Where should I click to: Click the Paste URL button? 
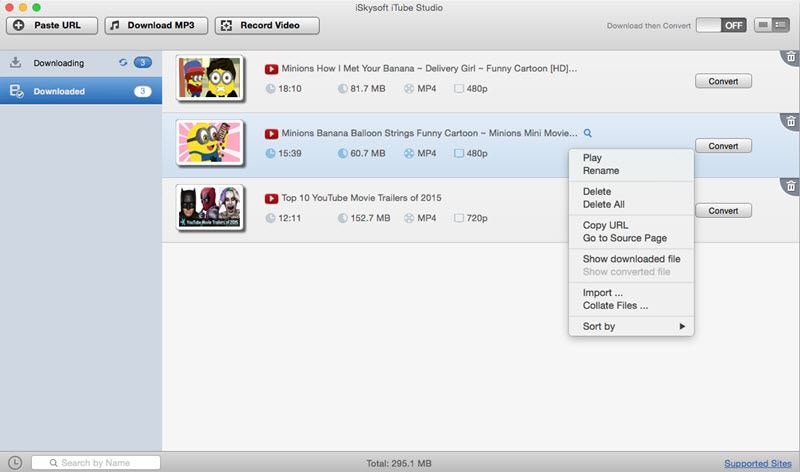point(52,26)
